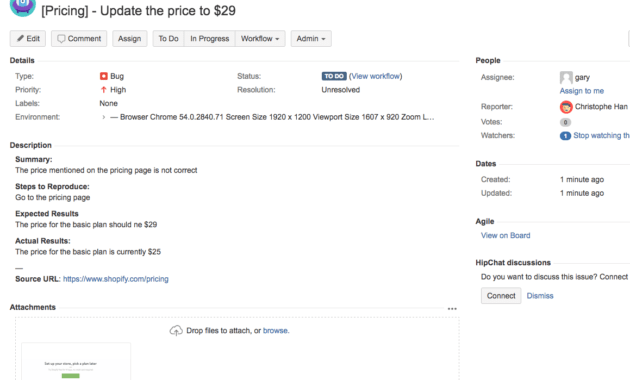The width and height of the screenshot is (630, 380).
Task: Open the View workflow link
Action: coord(376,76)
